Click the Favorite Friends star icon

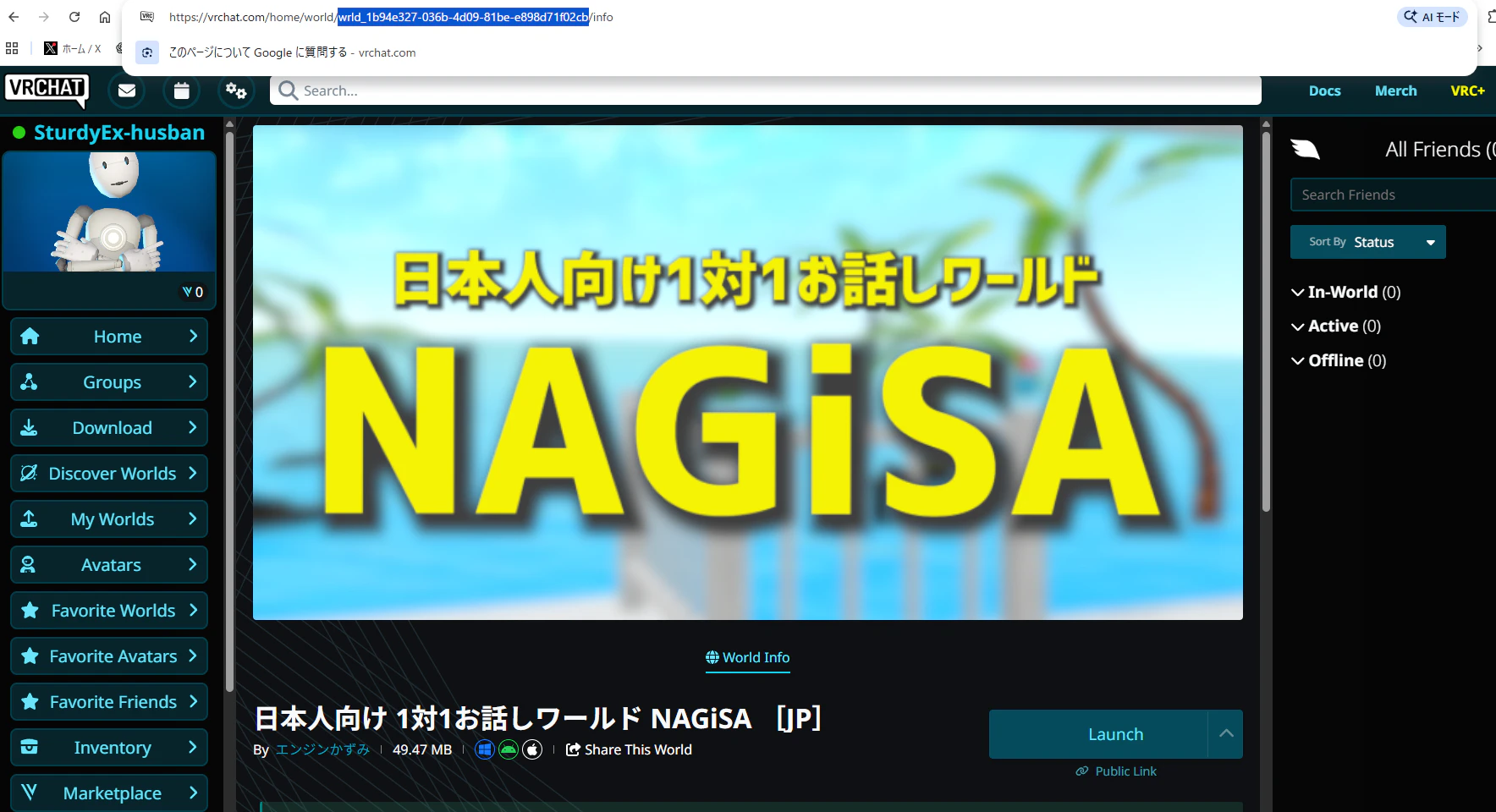(30, 701)
